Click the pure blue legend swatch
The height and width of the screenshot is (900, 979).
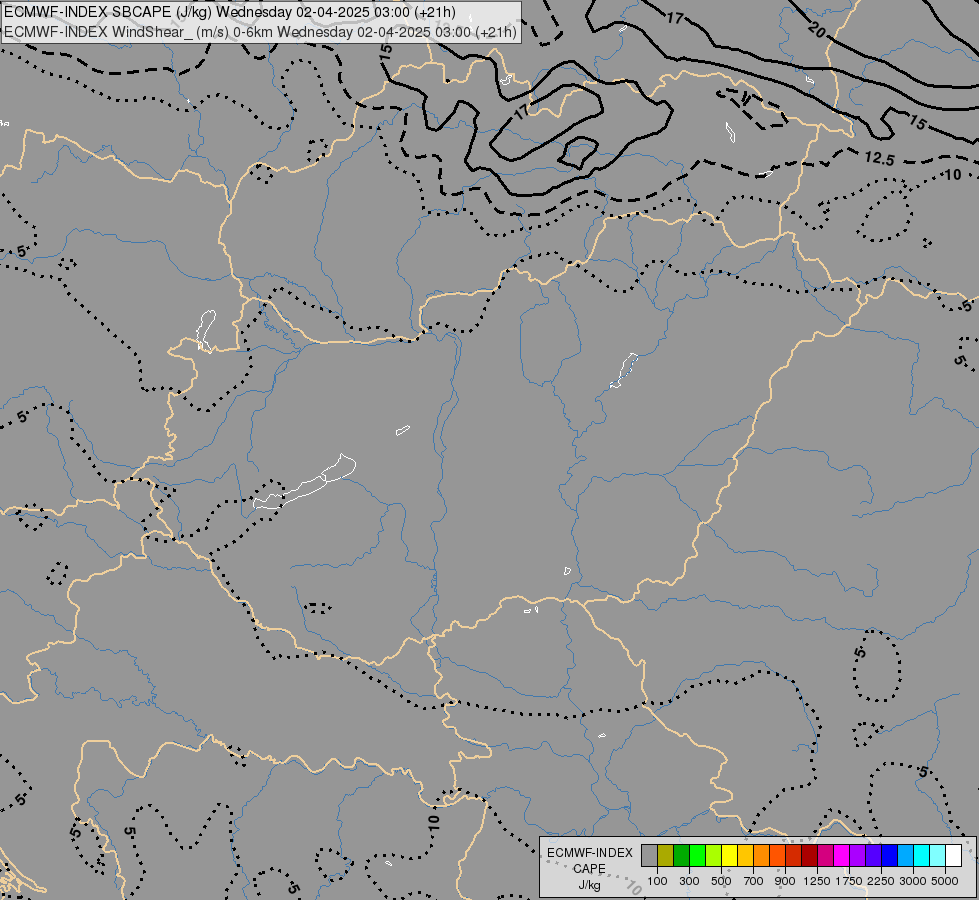pos(889,856)
